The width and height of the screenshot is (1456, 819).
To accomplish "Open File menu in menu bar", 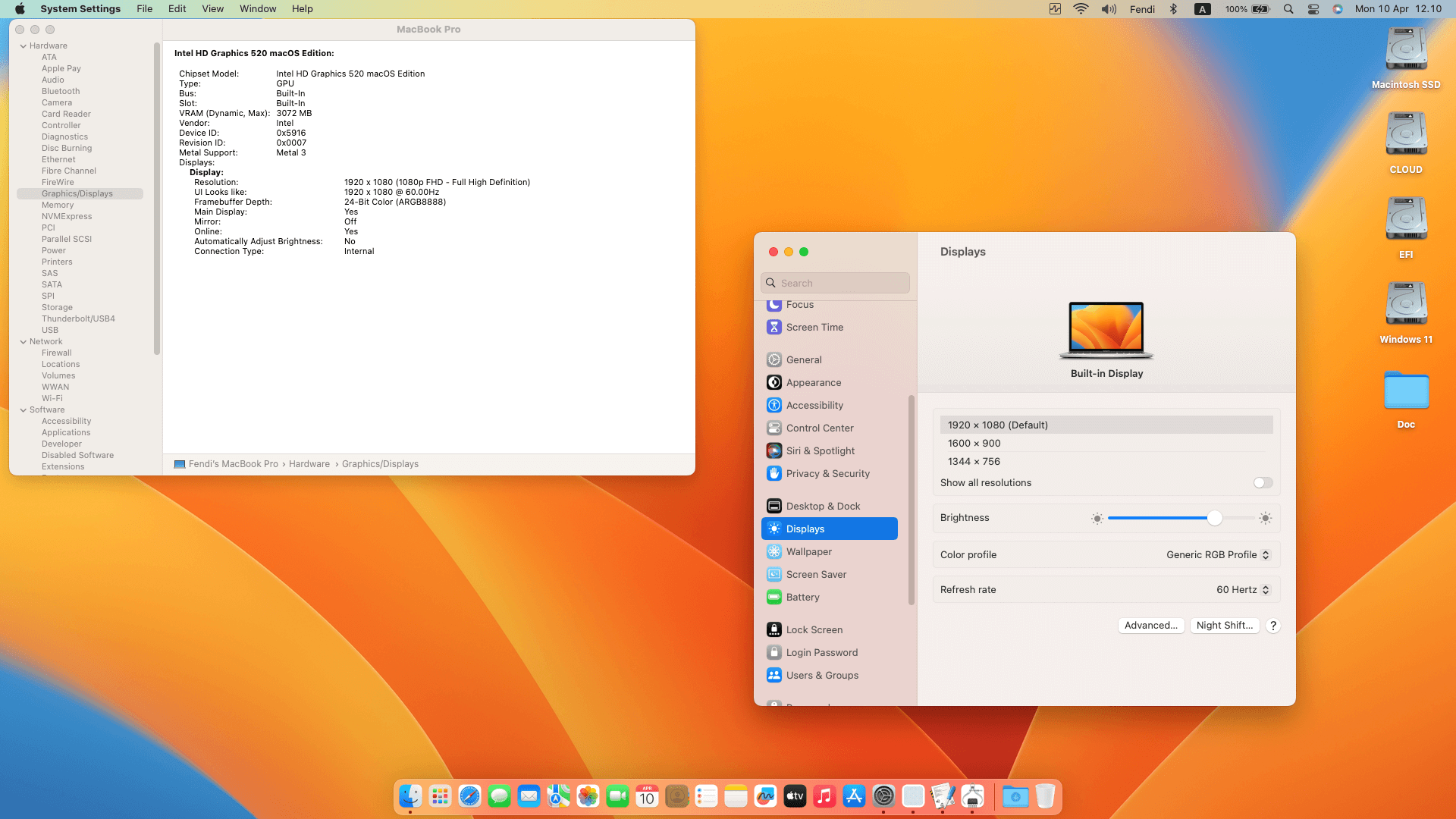I will 144,9.
